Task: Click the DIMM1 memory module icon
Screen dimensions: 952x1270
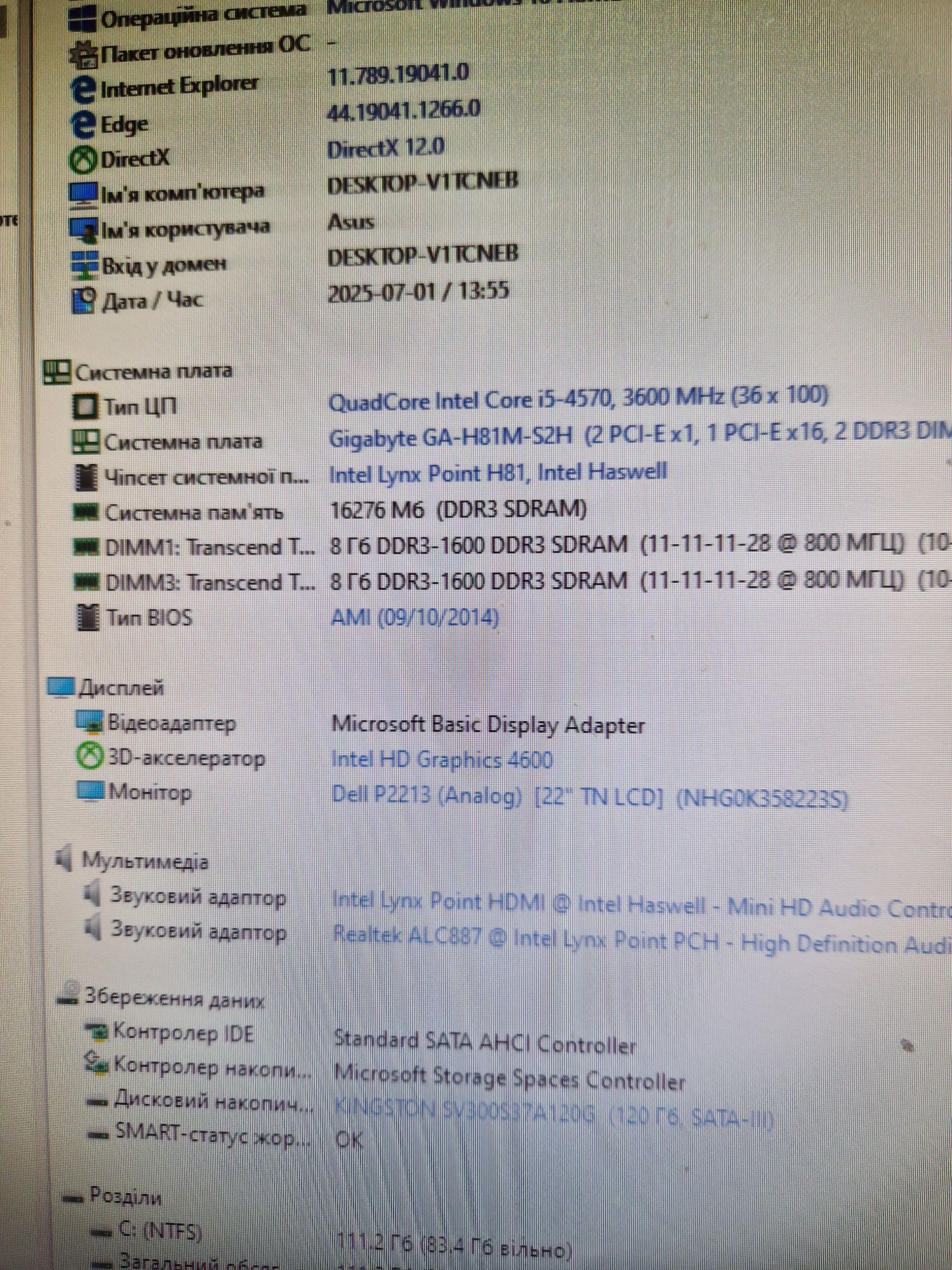Action: tap(86, 546)
